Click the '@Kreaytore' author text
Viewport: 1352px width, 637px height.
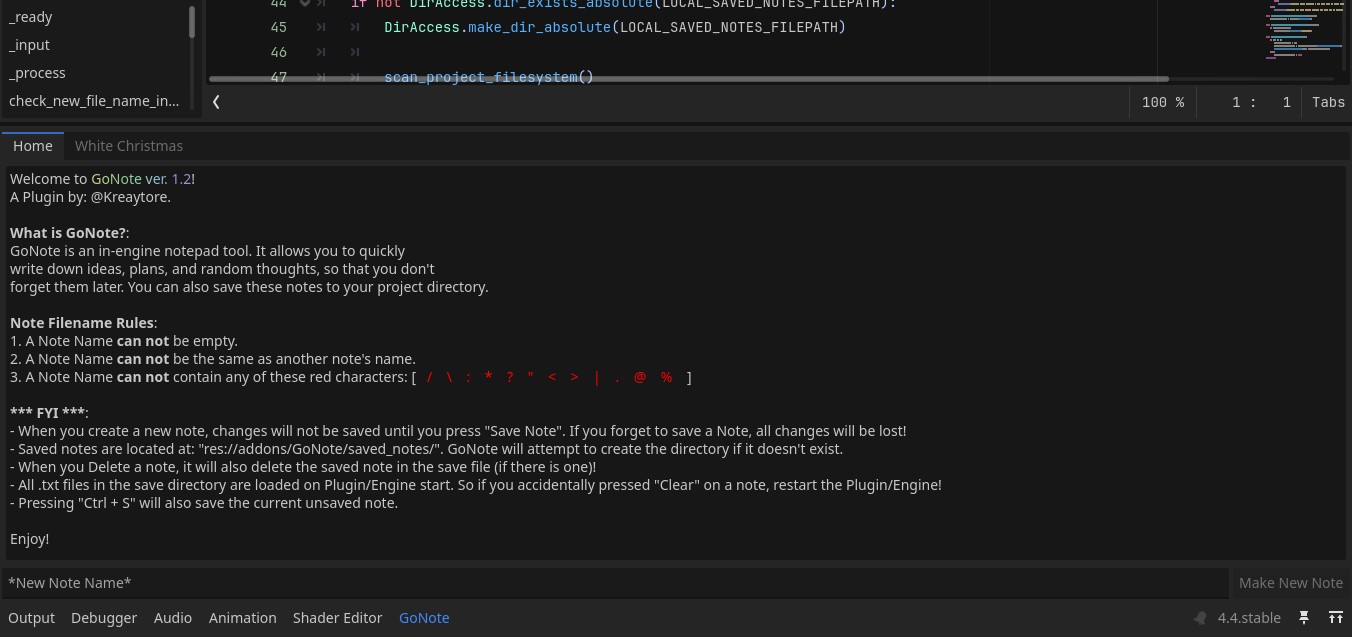(130, 197)
